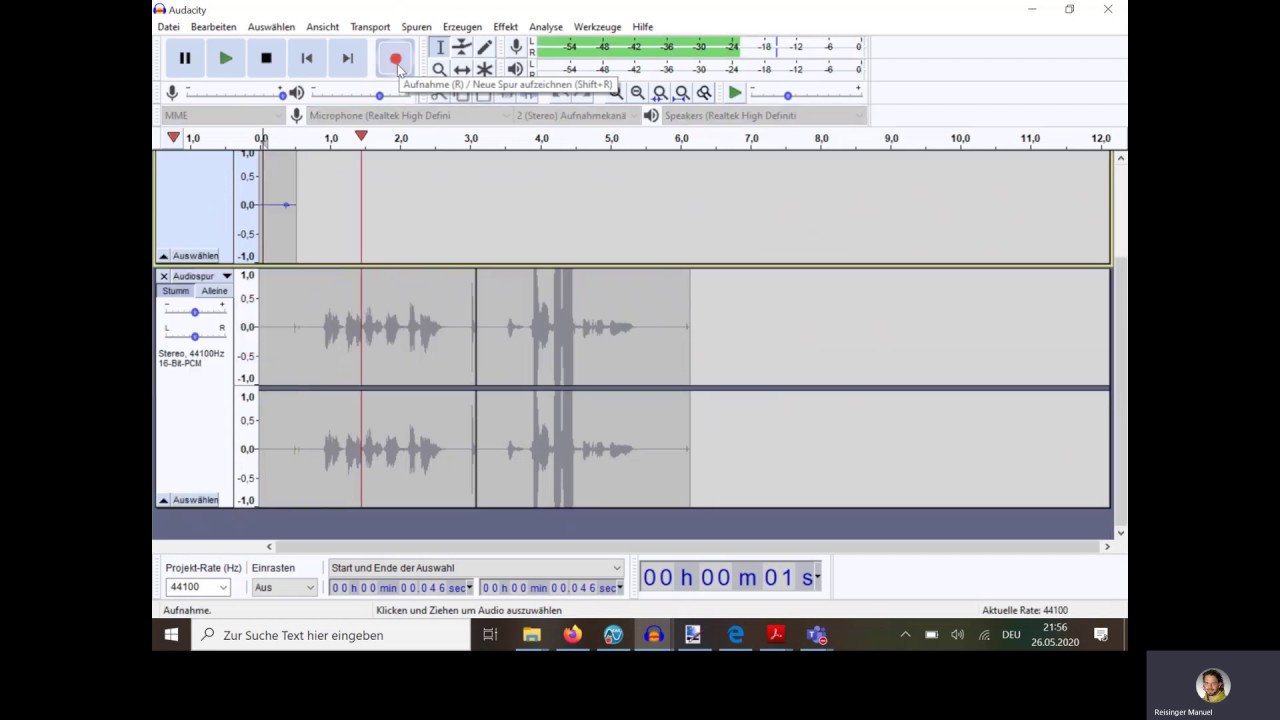1280x720 pixels.
Task: Open the Speakers playback device dropdown
Action: tap(763, 115)
